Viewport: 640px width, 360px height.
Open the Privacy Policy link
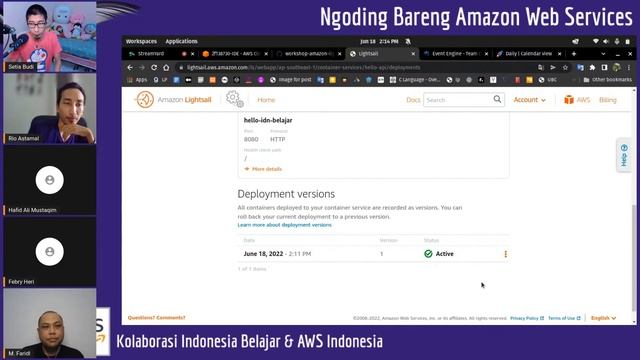527,318
